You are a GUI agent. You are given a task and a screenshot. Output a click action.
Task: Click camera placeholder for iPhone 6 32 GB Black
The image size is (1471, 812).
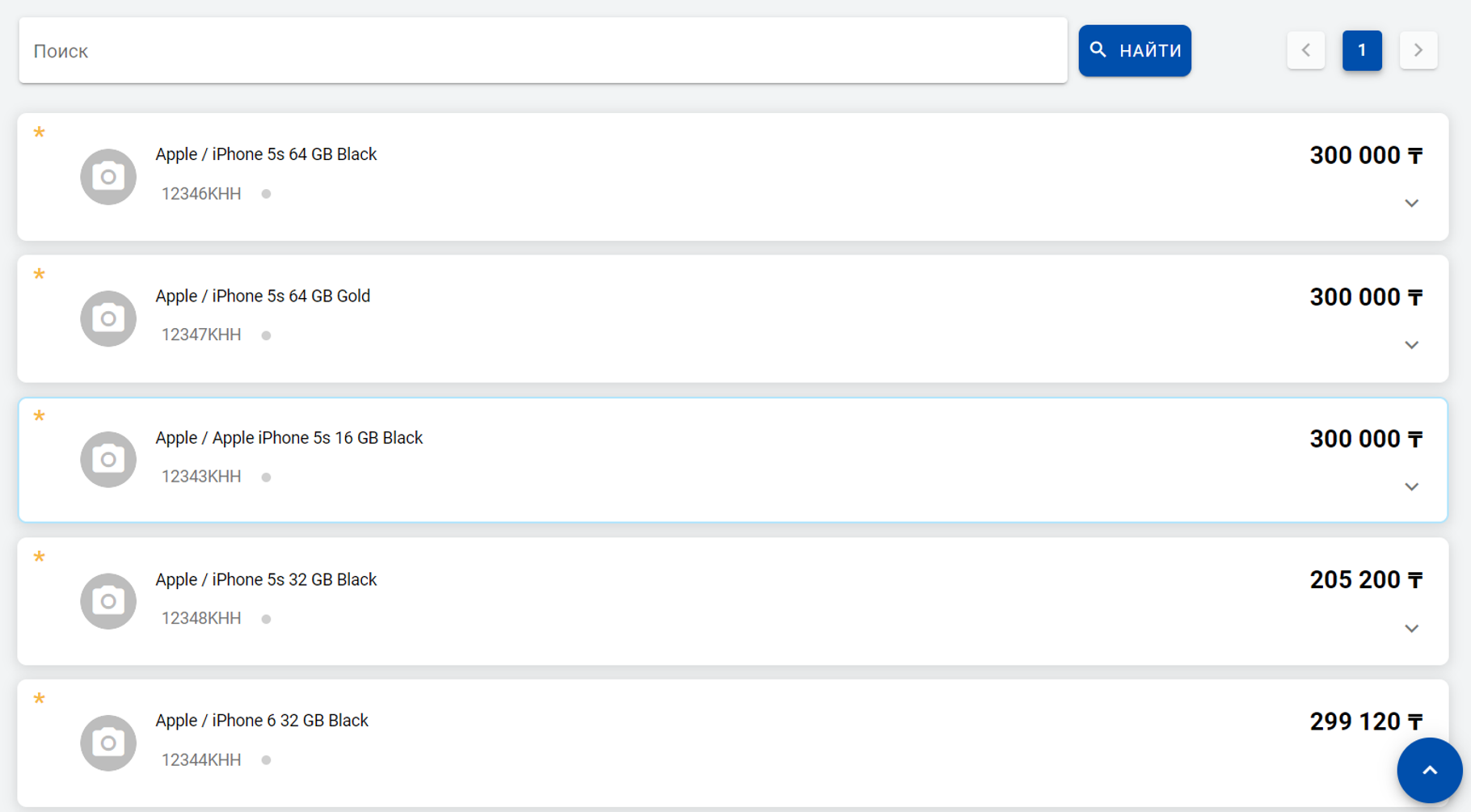[x=108, y=743]
